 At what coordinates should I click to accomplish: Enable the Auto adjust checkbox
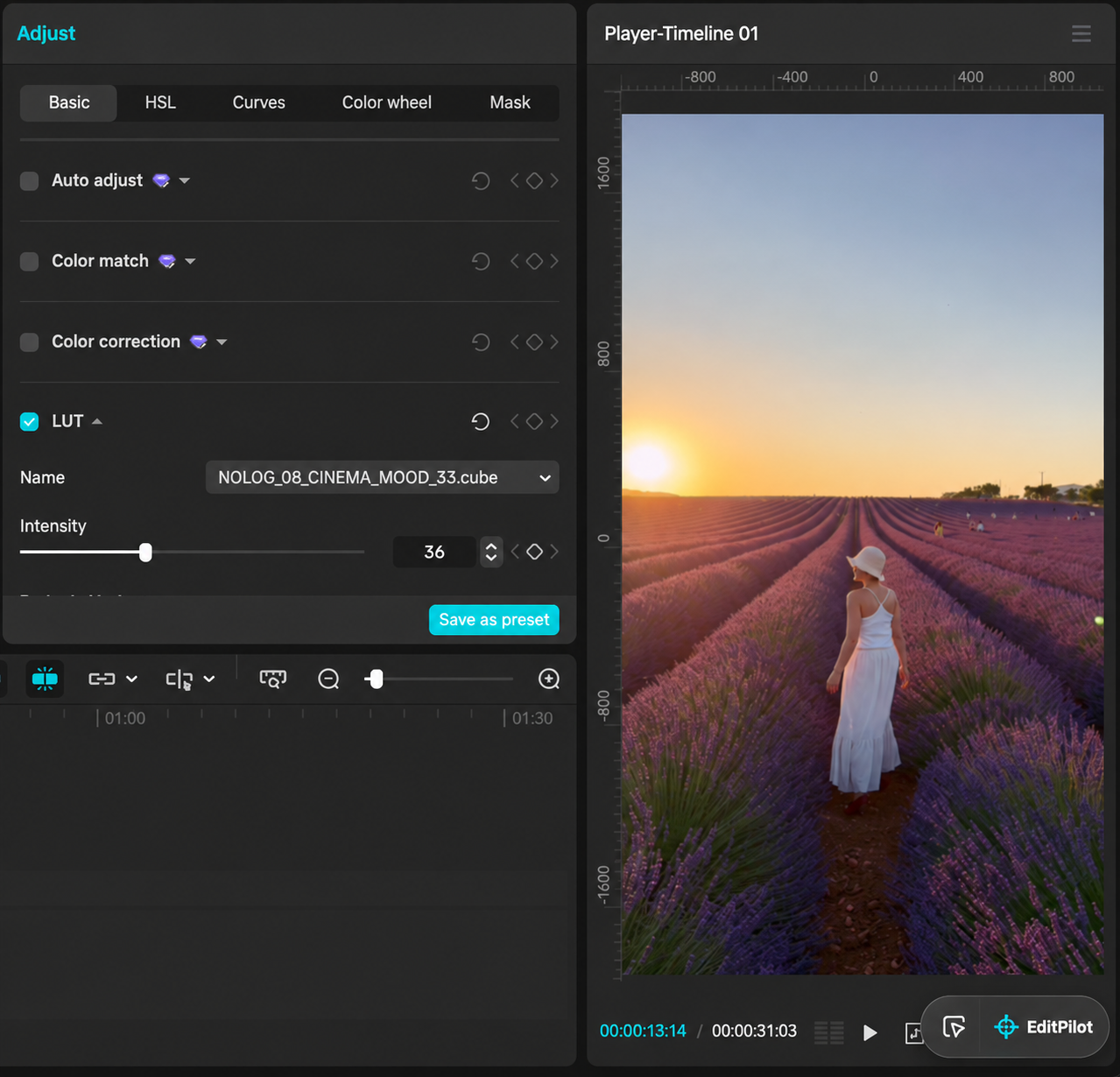click(x=29, y=181)
